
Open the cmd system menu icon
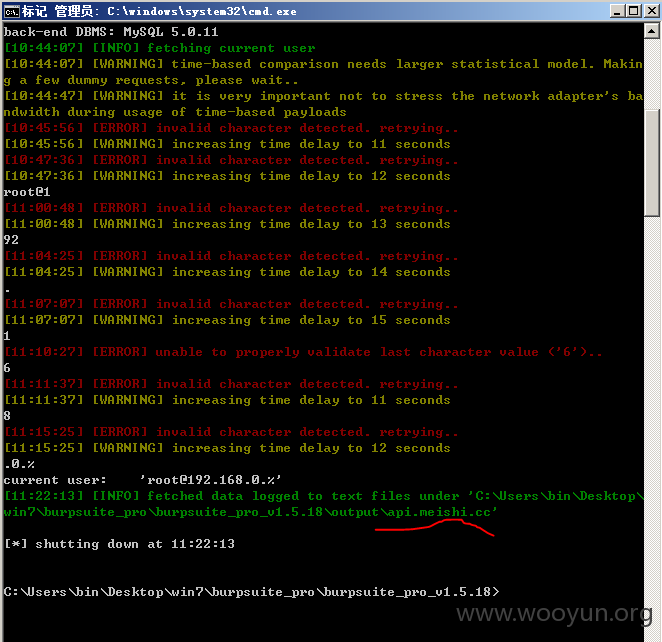coord(11,11)
